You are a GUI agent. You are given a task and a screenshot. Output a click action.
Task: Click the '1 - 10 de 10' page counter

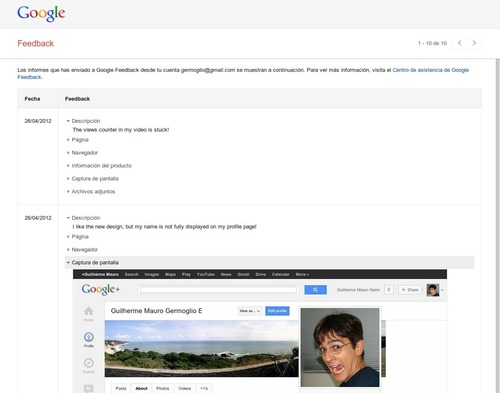(x=432, y=43)
